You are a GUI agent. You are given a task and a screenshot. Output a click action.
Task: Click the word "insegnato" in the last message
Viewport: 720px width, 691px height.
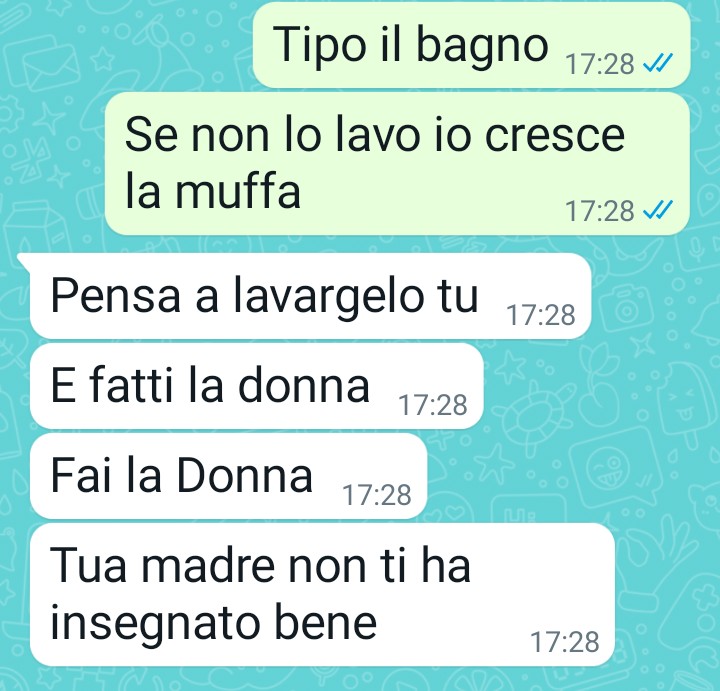tap(152, 624)
